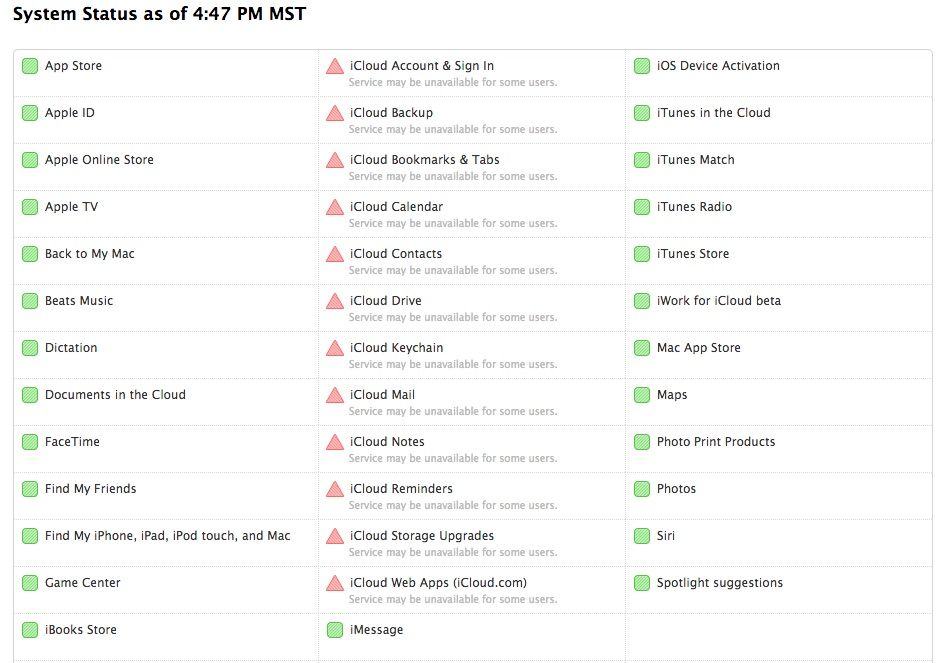Click the green status icon beside iMessage
The image size is (941, 663).
(335, 630)
